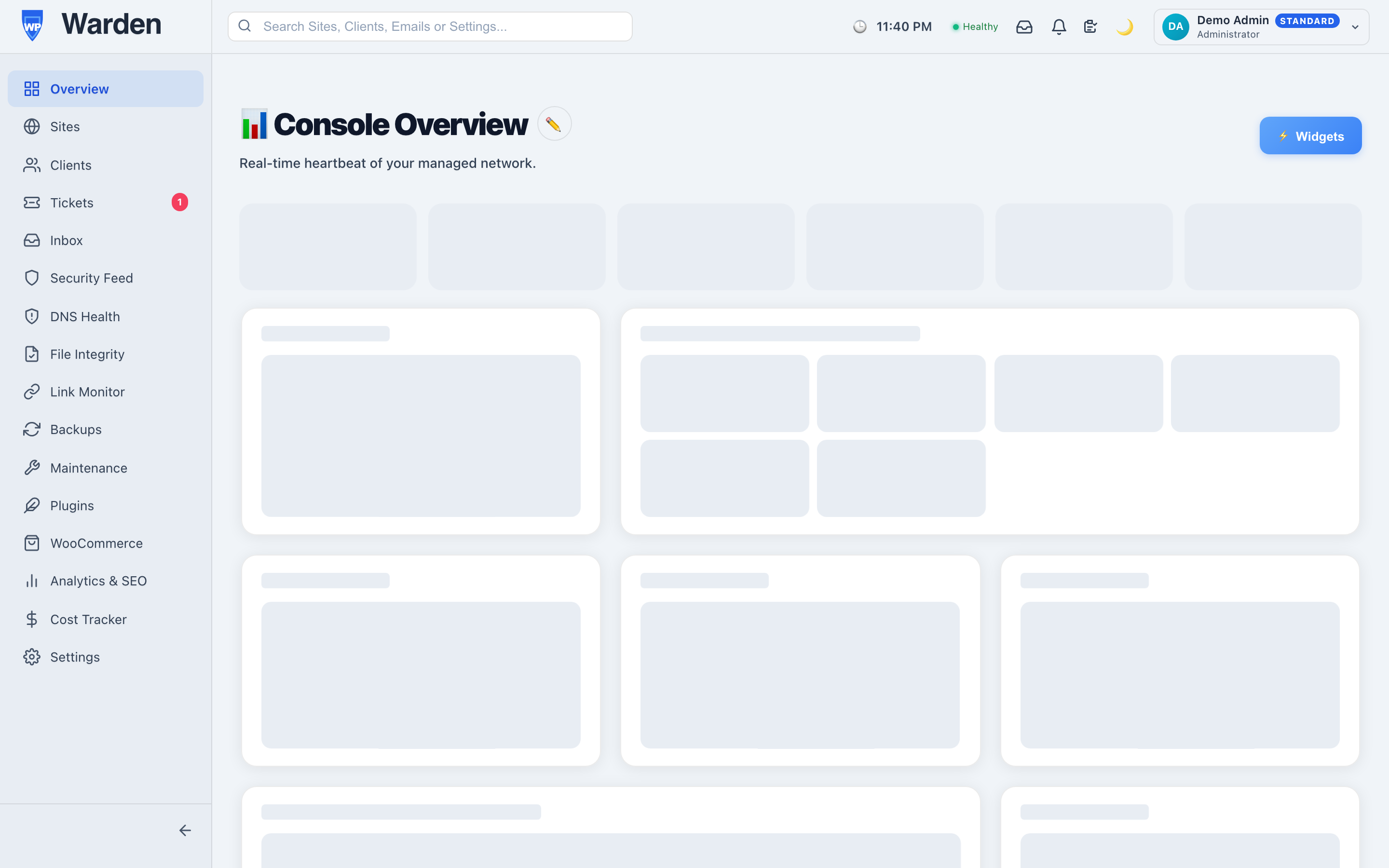Screen dimensions: 1389x868
Task: Click the DA avatar circle
Action: click(1175, 27)
